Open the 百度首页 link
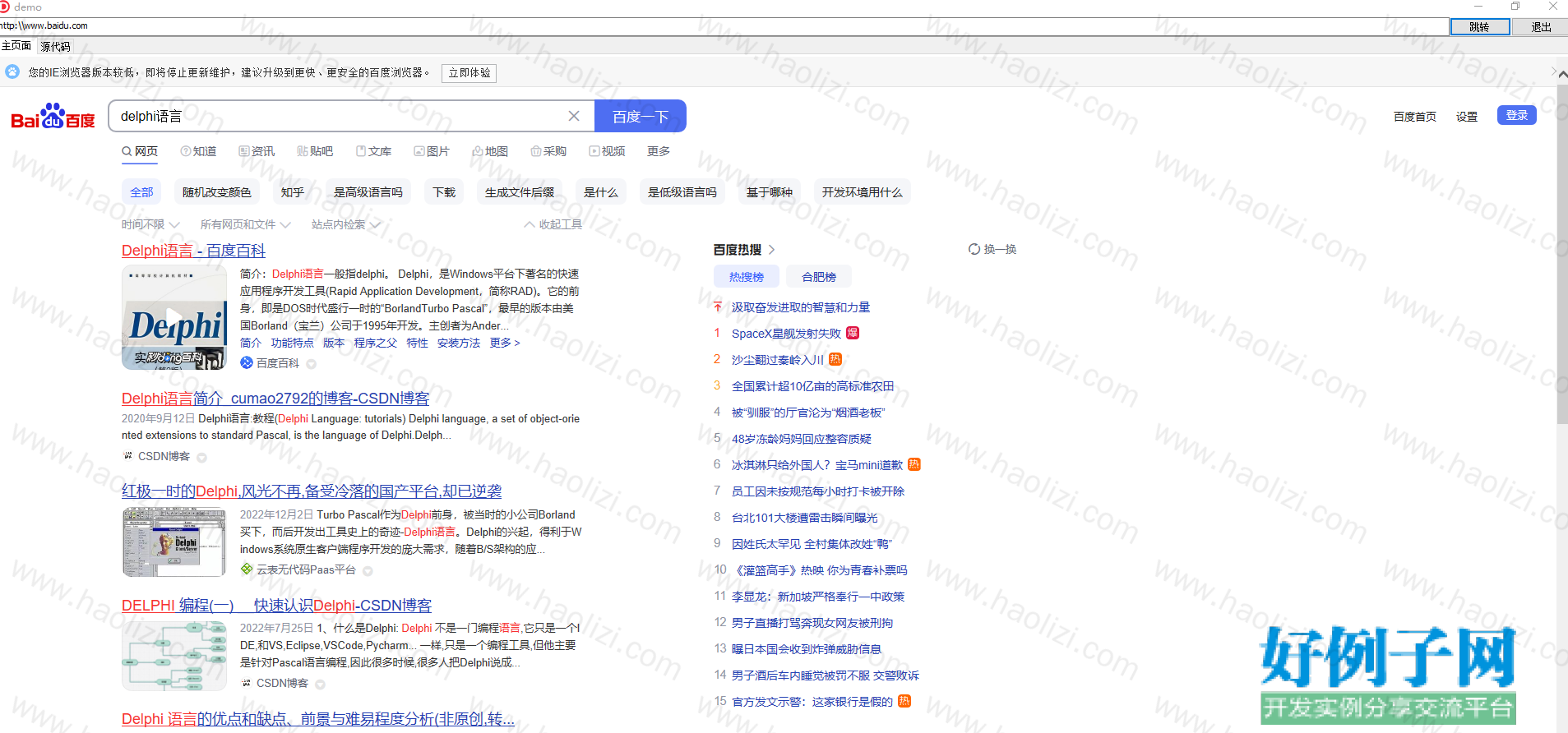1568x733 pixels. (x=1415, y=117)
